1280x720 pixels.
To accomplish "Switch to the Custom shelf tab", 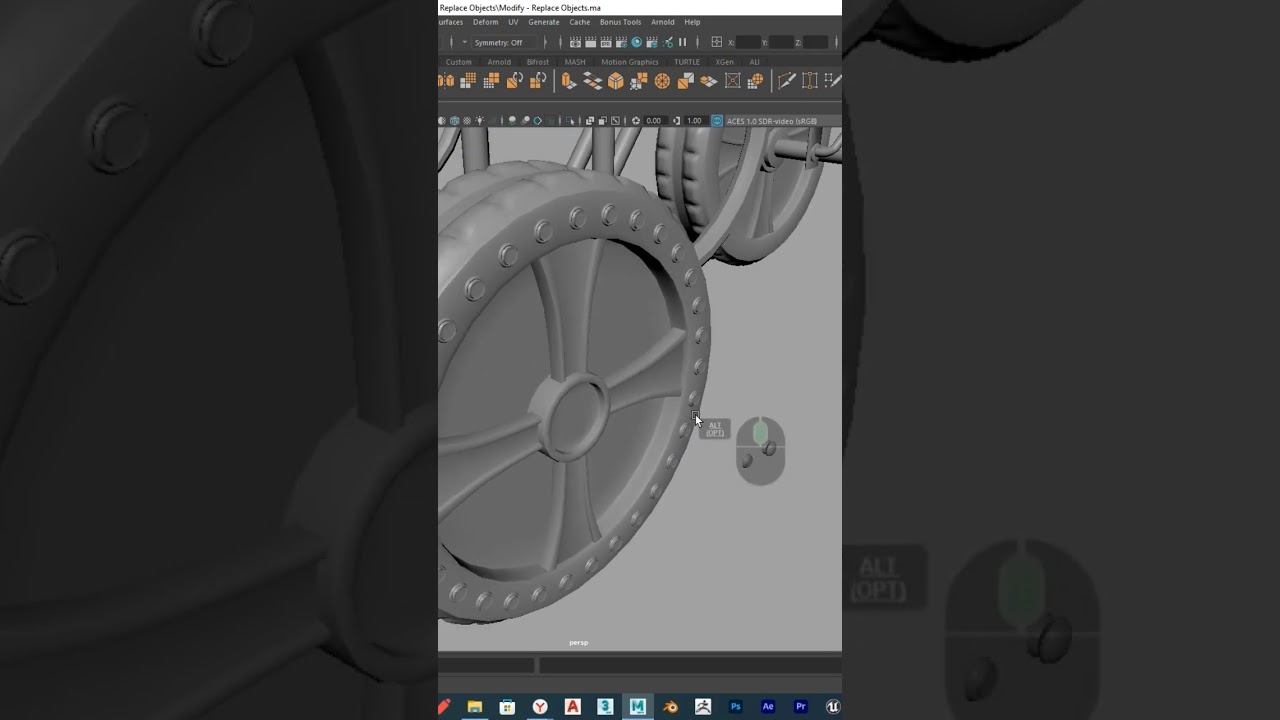I will click(x=459, y=62).
